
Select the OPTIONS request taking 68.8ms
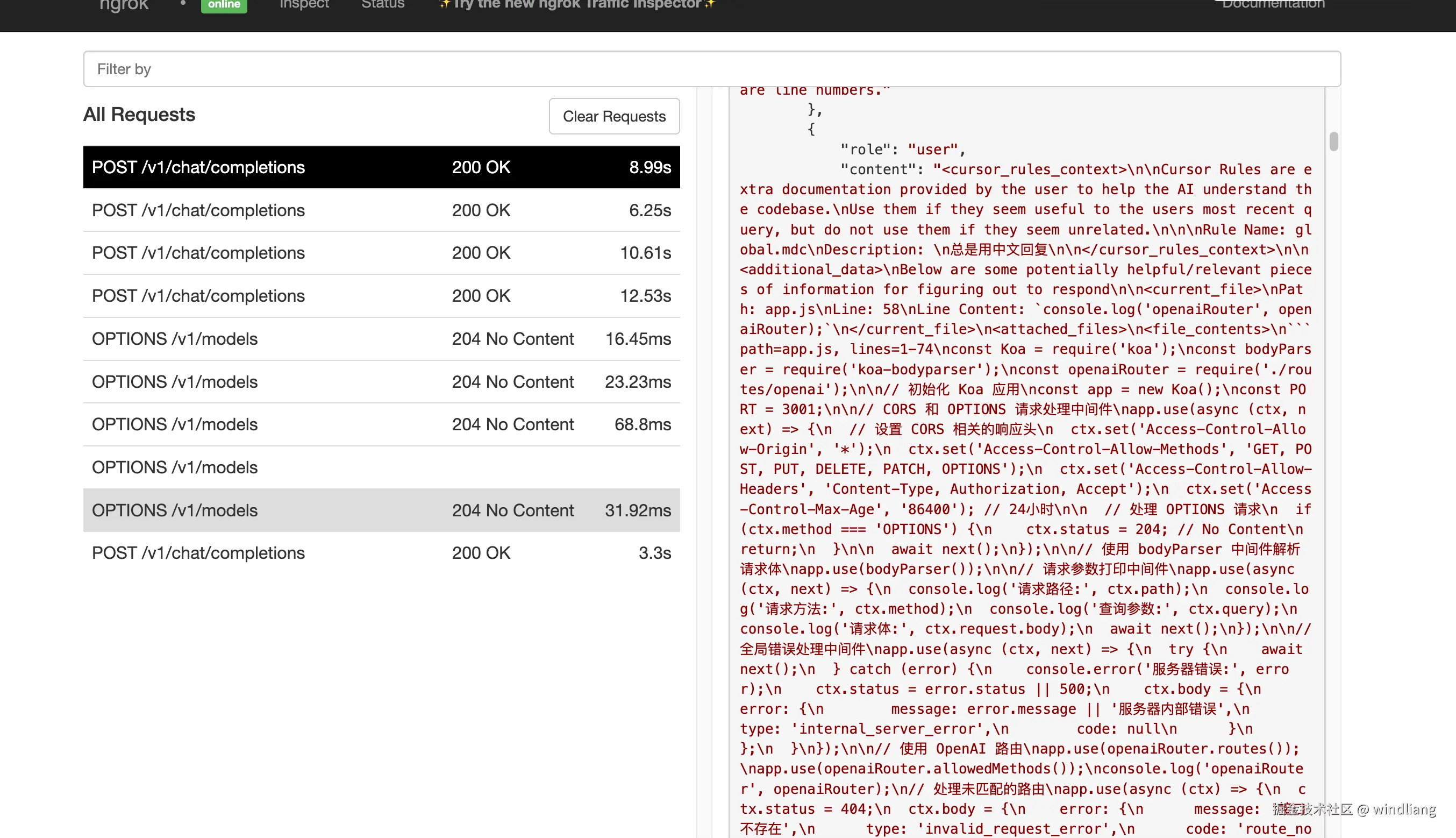pyautogui.click(x=381, y=424)
